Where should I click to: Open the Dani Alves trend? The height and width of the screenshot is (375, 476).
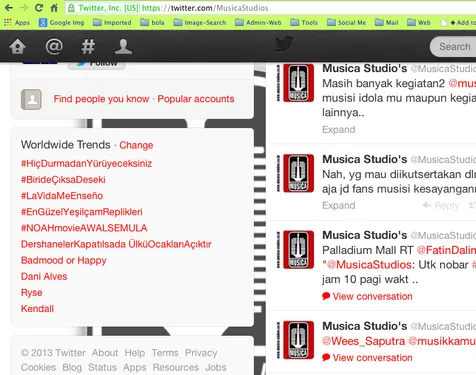44,276
